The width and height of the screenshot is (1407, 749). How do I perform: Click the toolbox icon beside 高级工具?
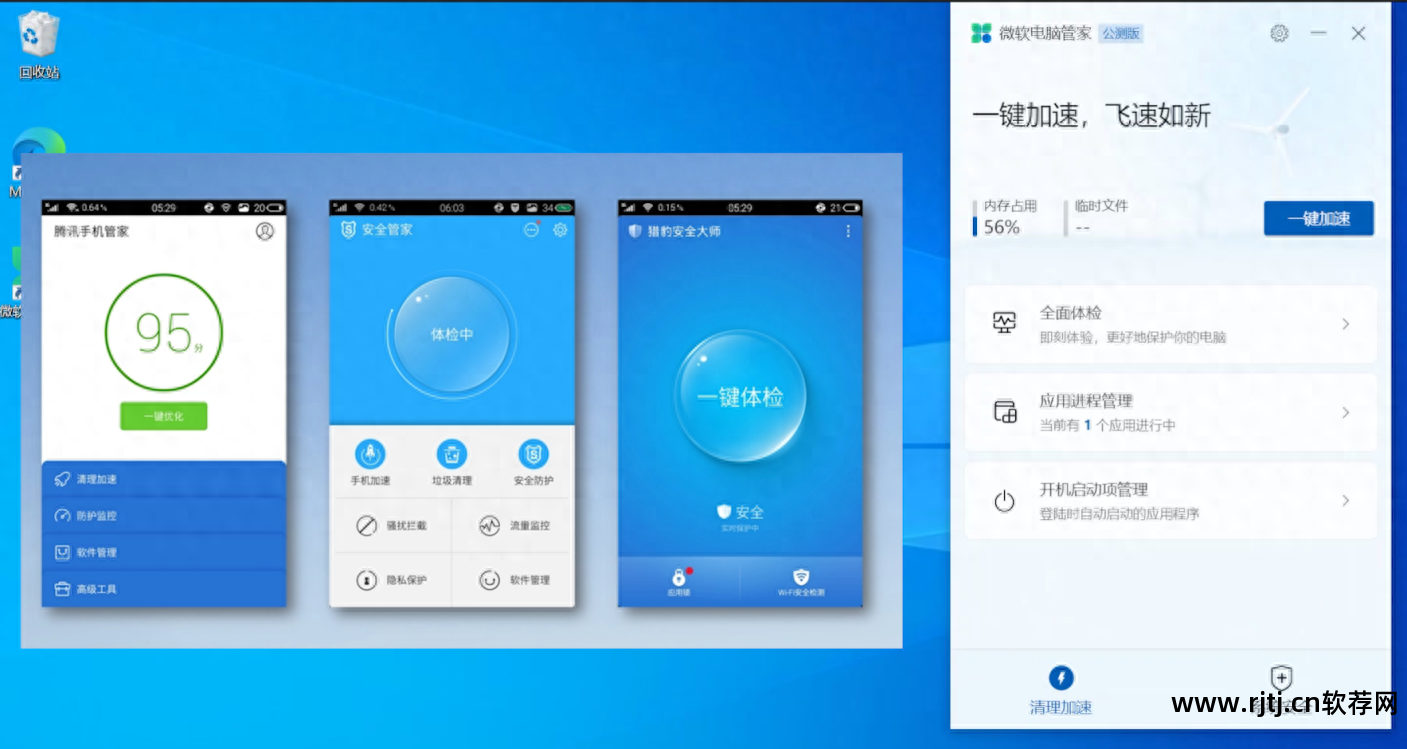(62, 589)
